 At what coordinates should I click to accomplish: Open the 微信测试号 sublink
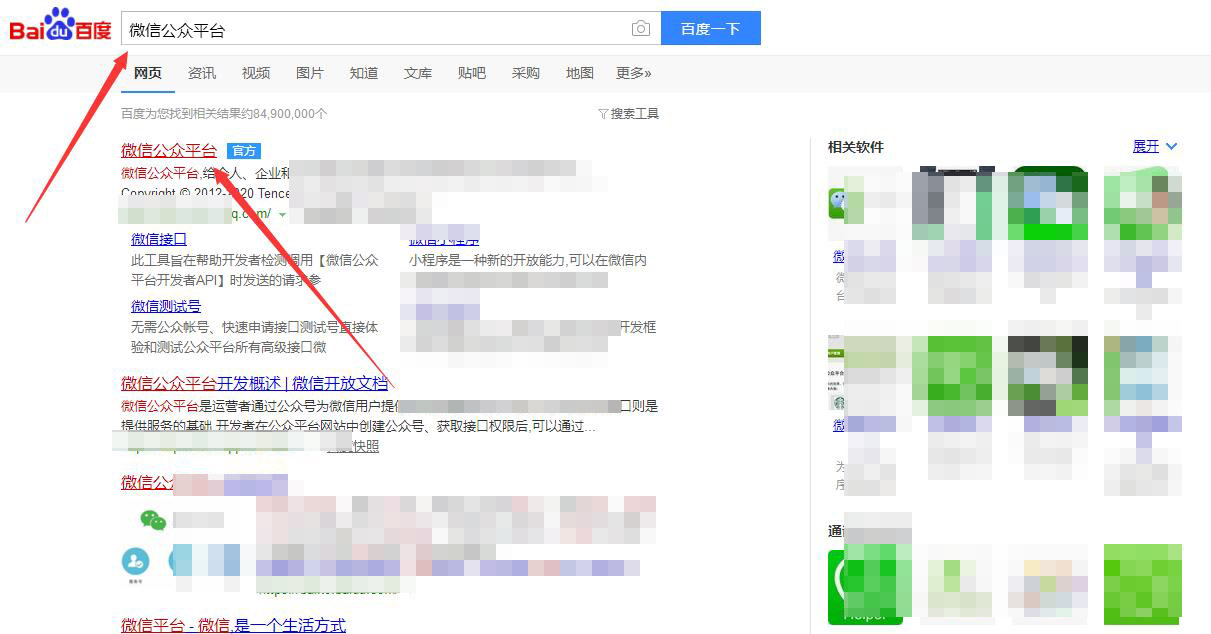165,306
